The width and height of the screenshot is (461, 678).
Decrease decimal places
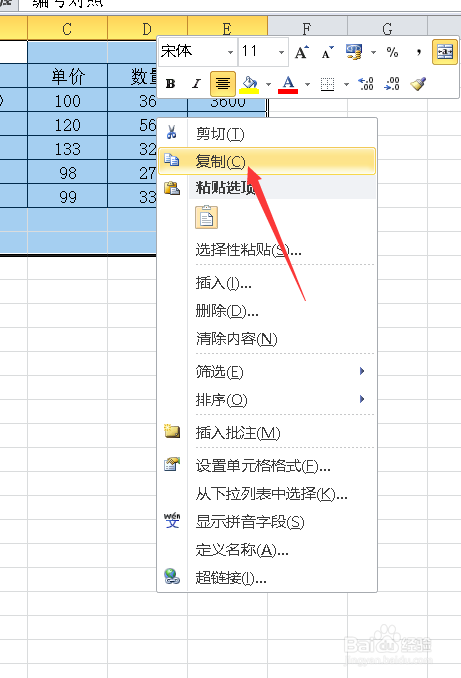[392, 83]
